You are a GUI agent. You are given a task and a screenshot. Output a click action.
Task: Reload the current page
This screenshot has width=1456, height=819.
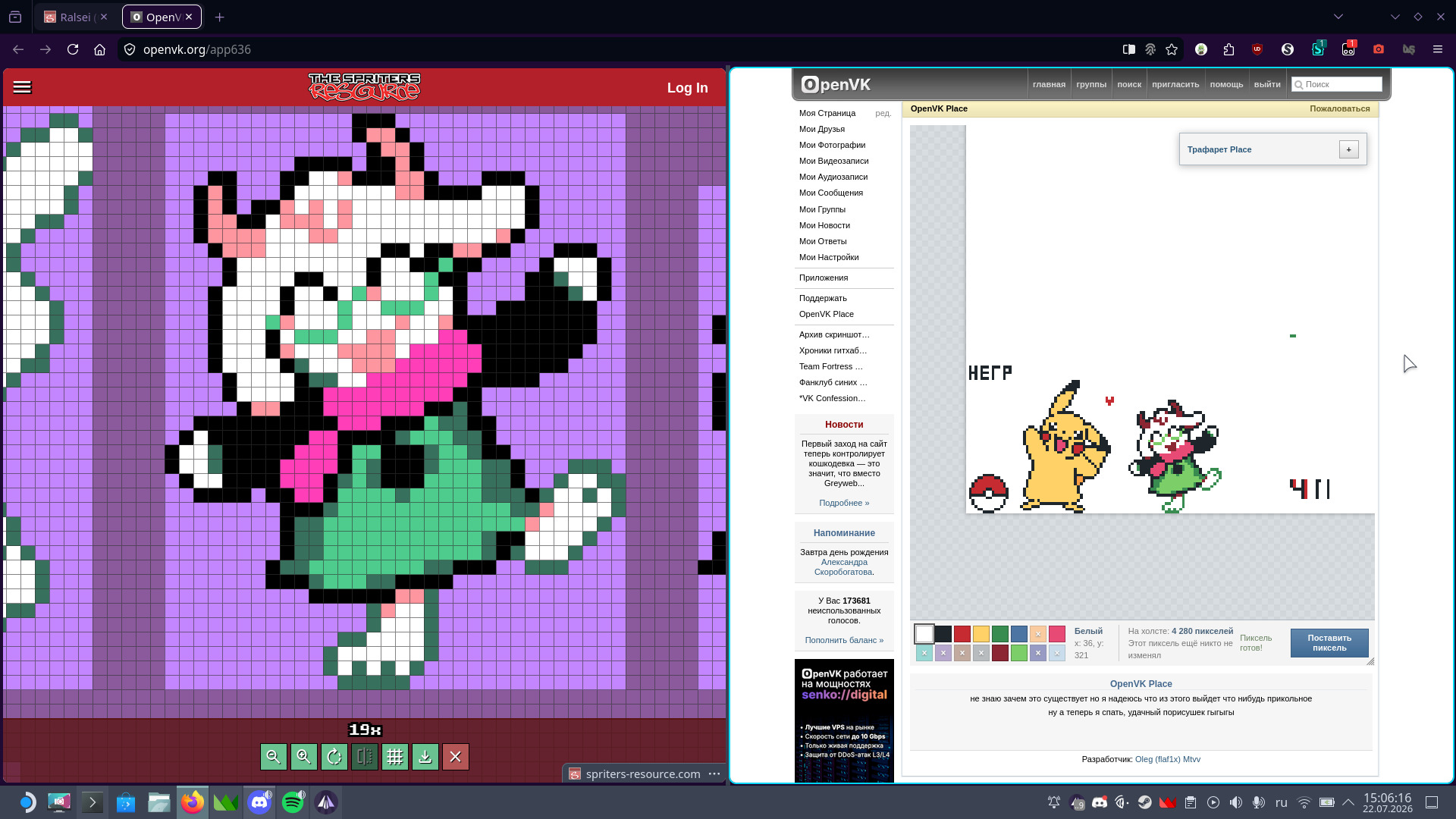pyautogui.click(x=73, y=49)
